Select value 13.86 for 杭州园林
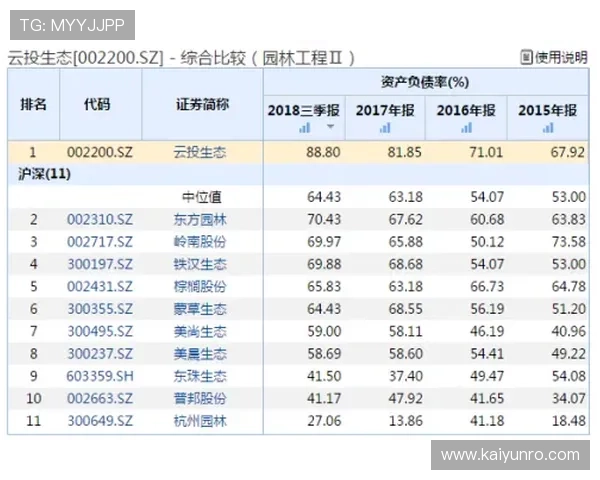The height and width of the screenshot is (480, 600). coord(406,421)
